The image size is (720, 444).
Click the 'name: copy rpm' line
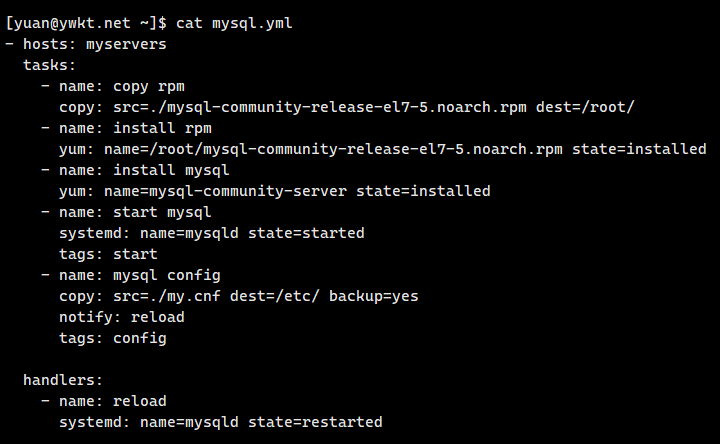pos(122,86)
